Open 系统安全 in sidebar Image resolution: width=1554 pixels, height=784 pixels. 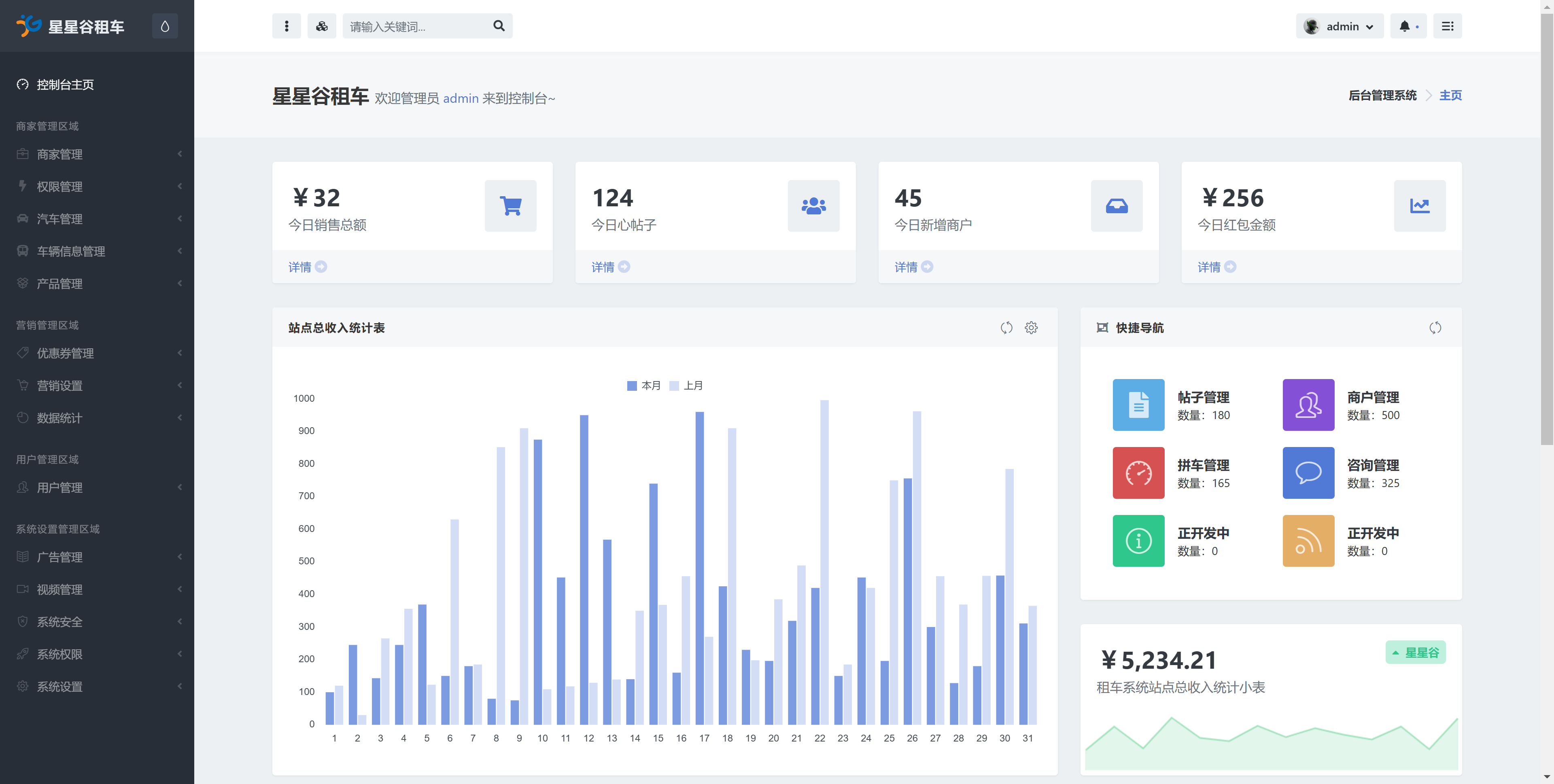tap(97, 622)
